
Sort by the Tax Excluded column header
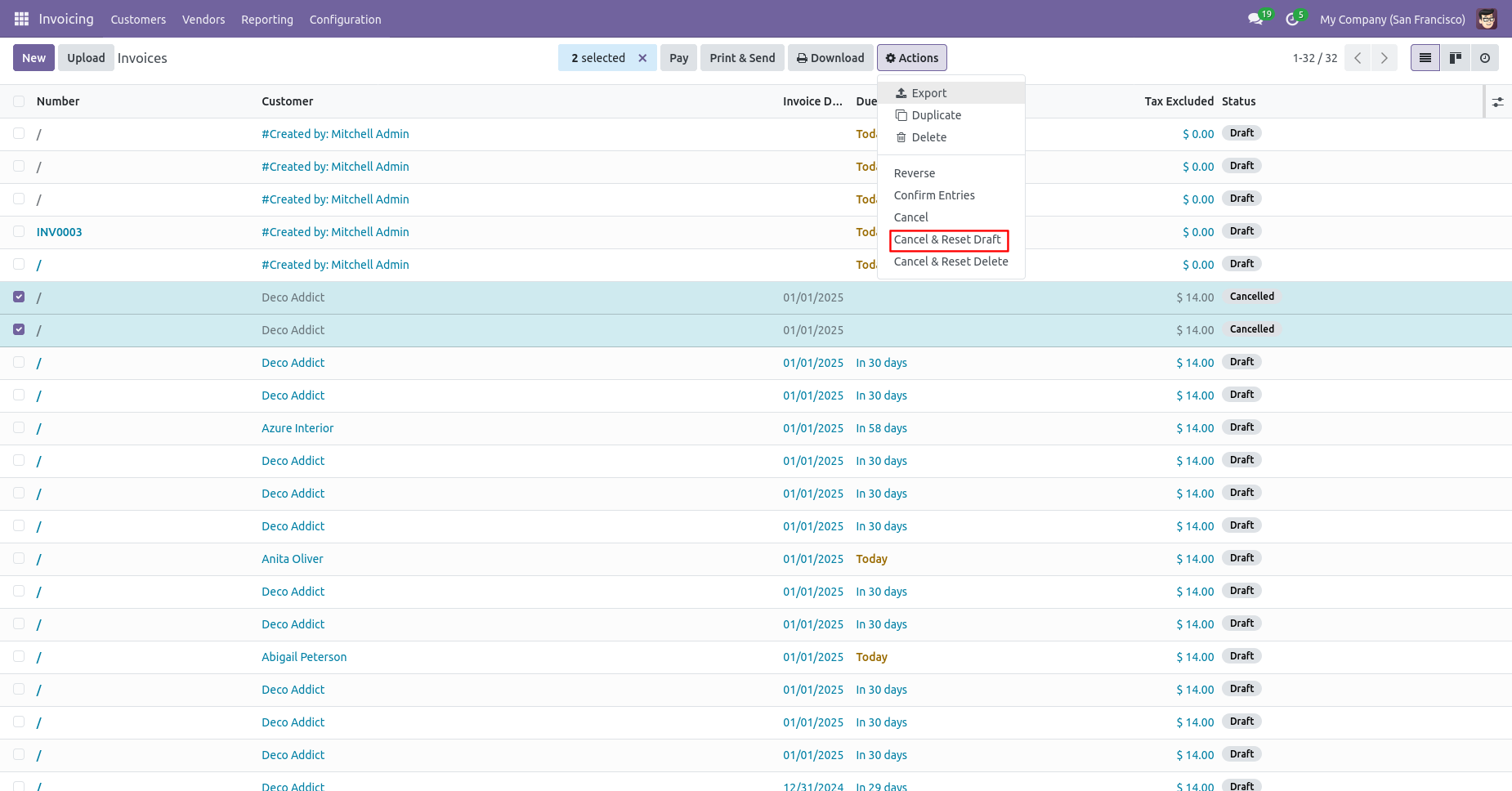[x=1179, y=101]
